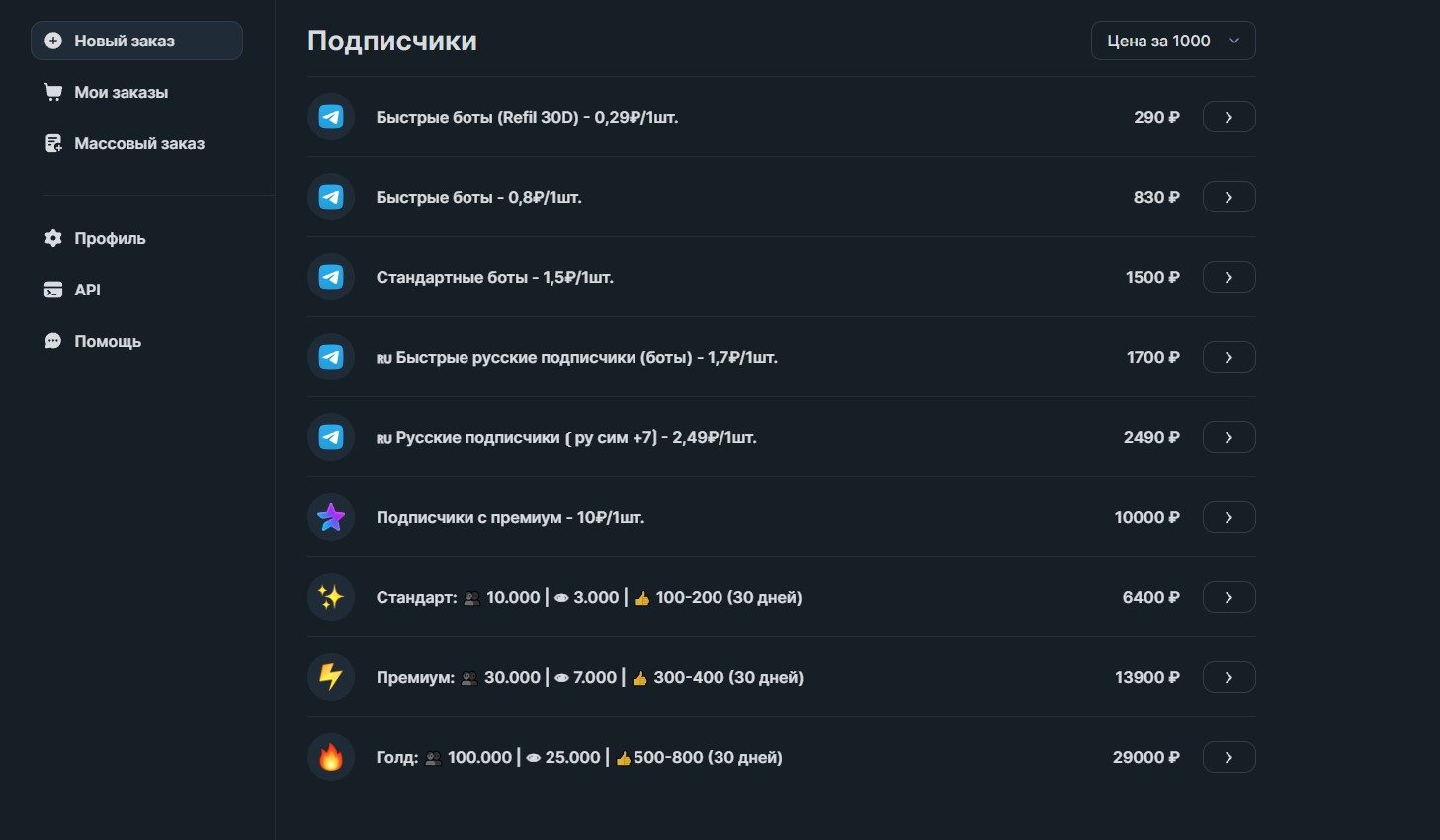Click the sparkles icon on the Стандарт row
The image size is (1440, 840).
pyautogui.click(x=330, y=597)
